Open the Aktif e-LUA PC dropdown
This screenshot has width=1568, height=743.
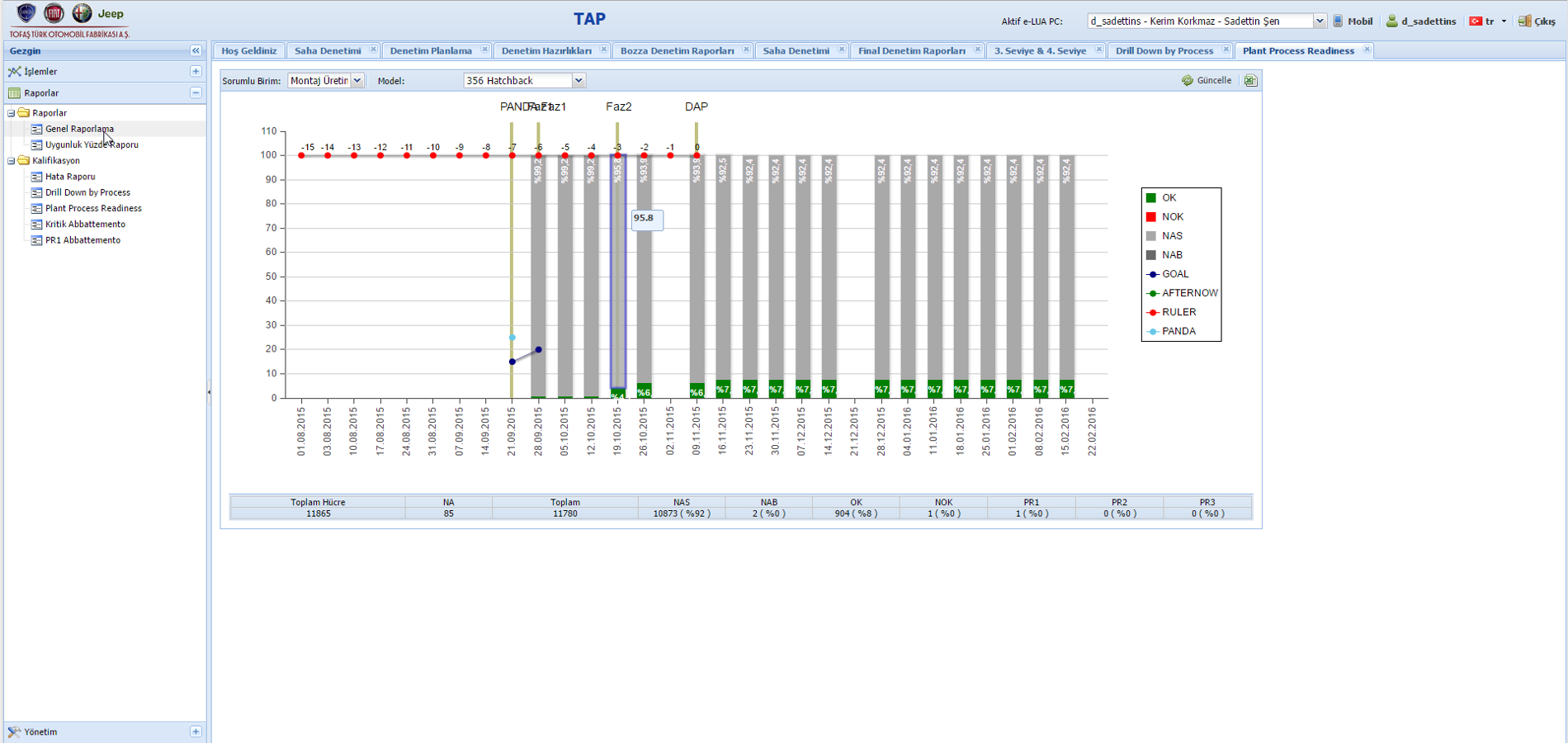tap(1319, 21)
